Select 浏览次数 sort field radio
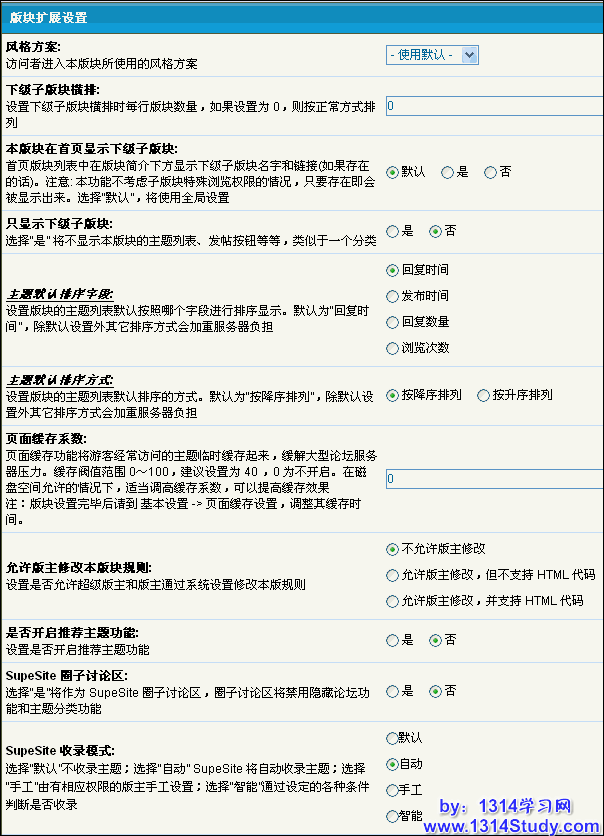Screen dimensions: 604x836 tap(393, 348)
